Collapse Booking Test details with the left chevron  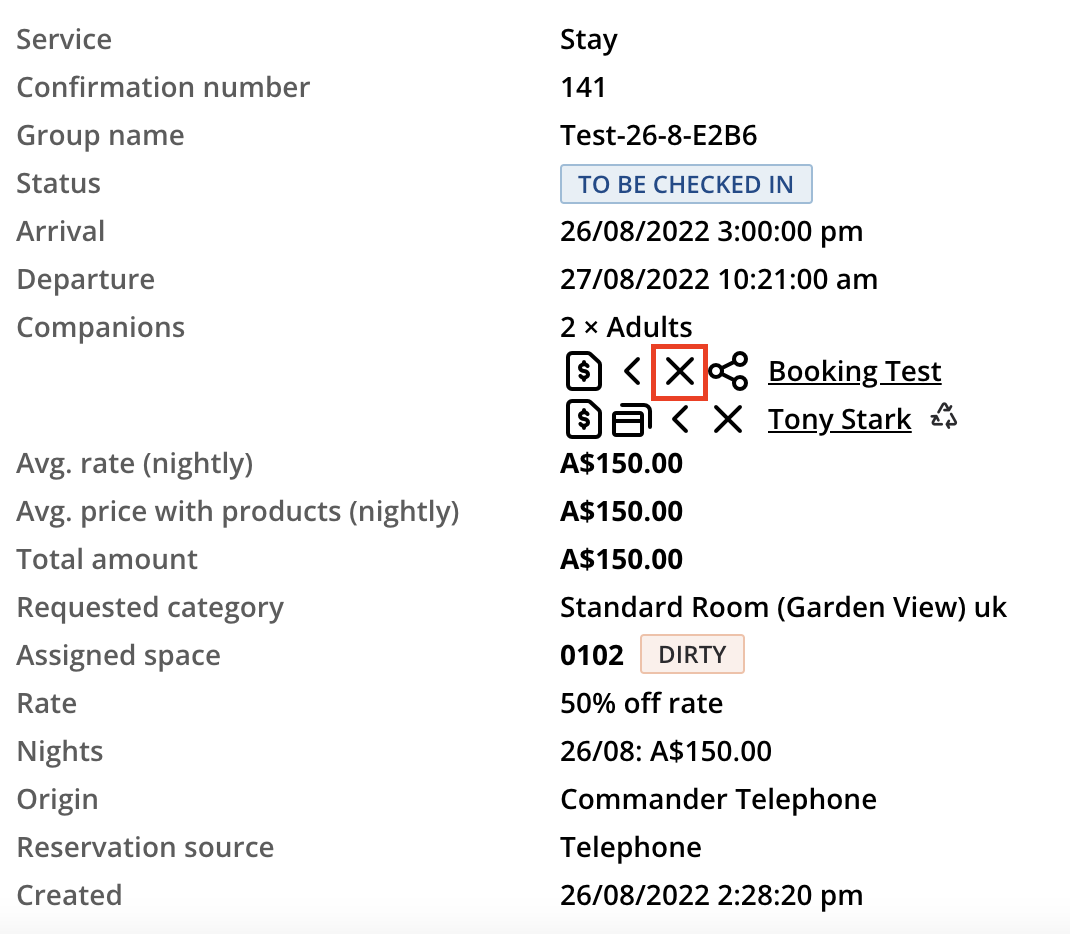[x=631, y=371]
